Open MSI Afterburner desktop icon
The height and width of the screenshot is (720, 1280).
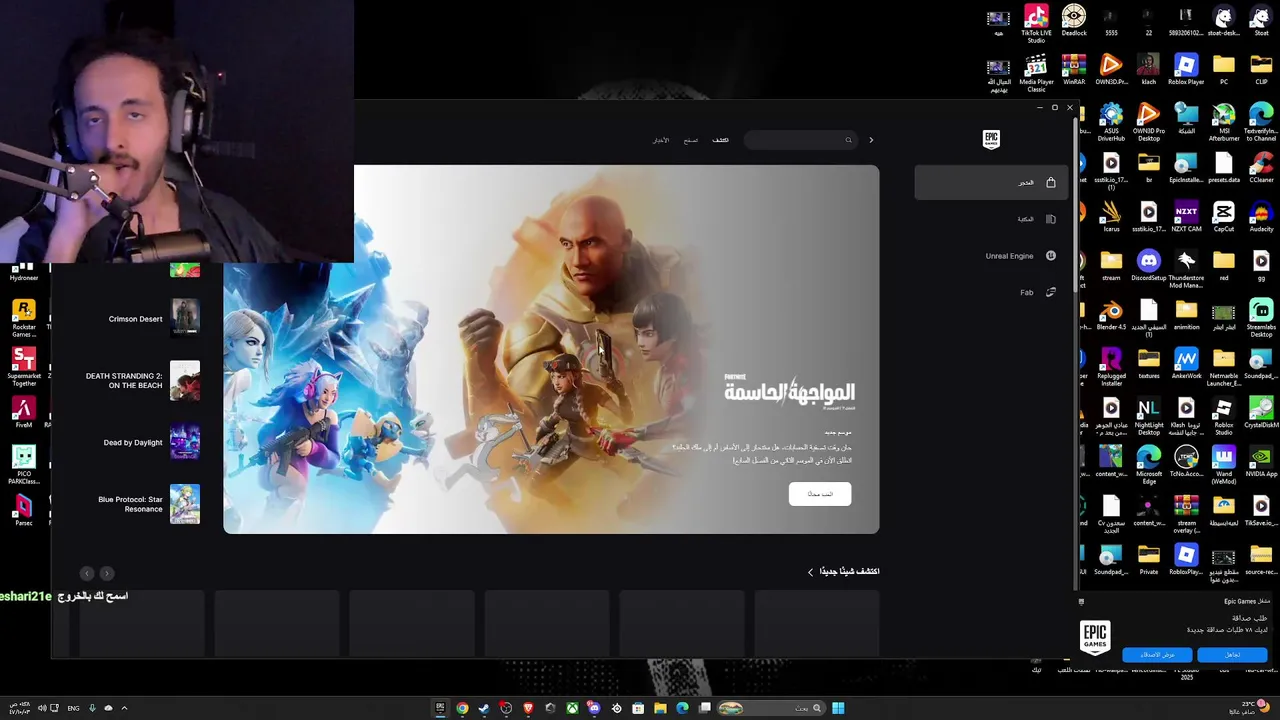point(1224,122)
